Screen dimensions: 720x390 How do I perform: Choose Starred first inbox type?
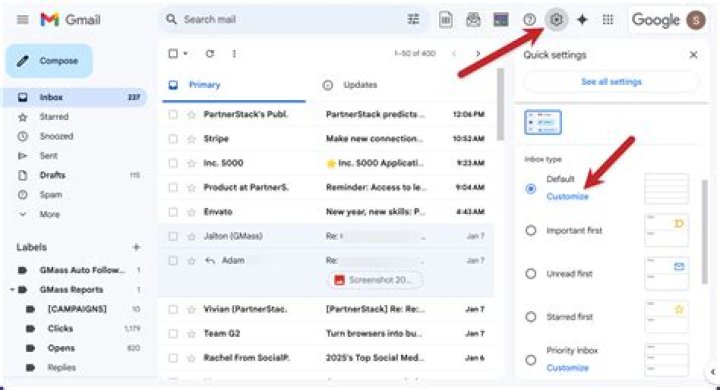coord(531,317)
